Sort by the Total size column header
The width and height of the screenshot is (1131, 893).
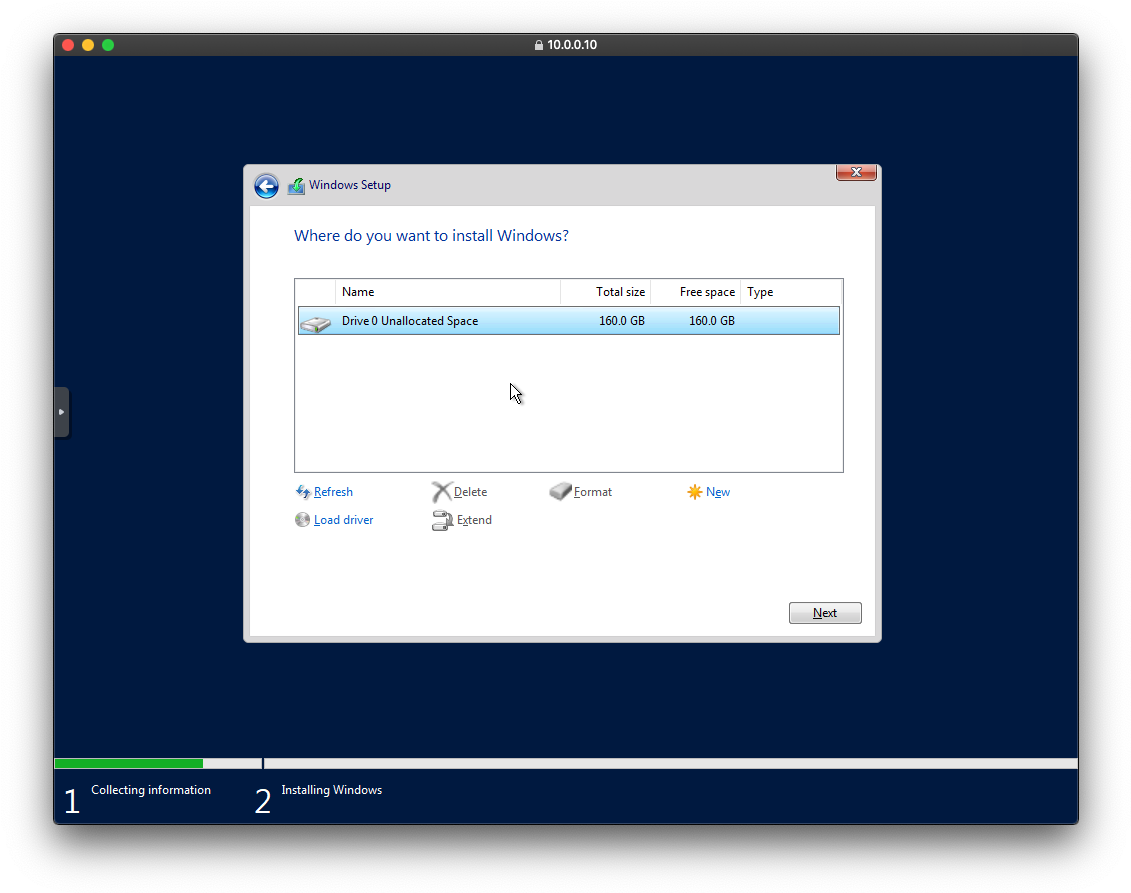606,292
